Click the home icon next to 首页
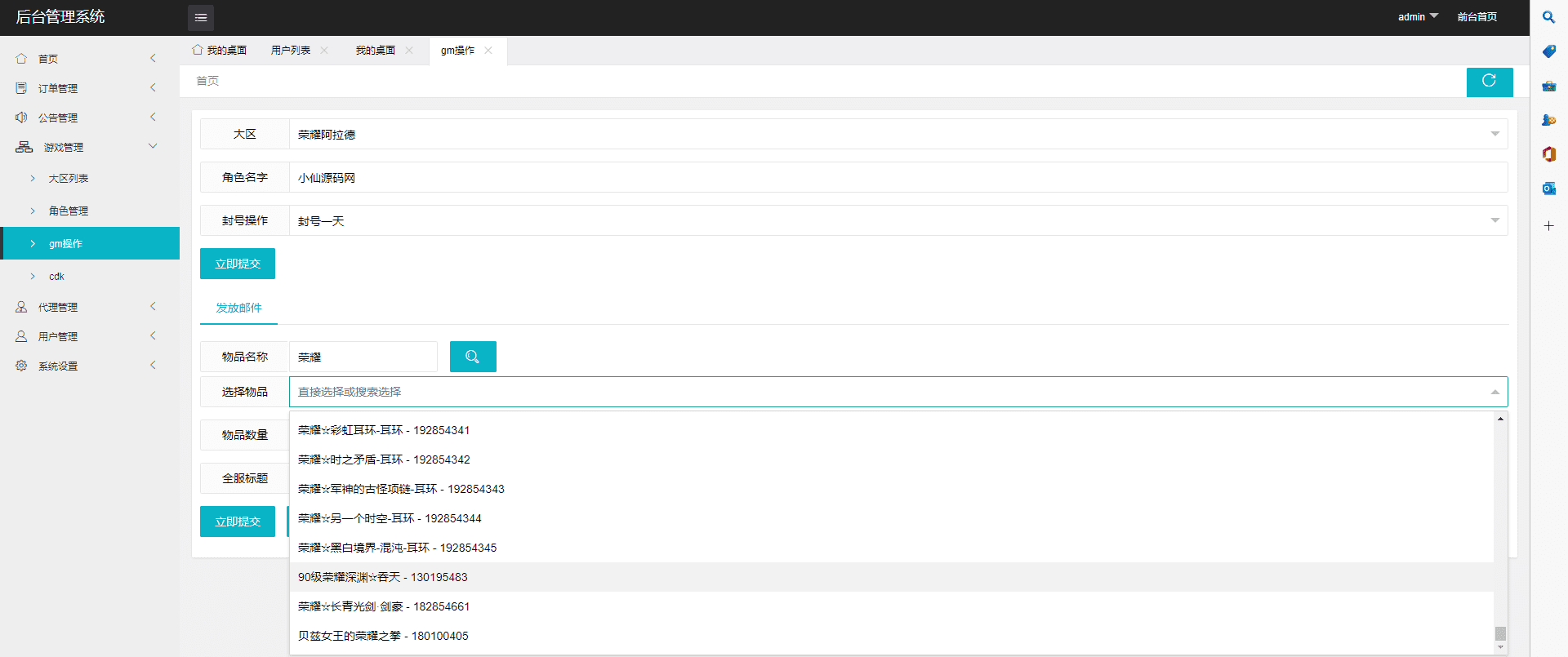 21,59
